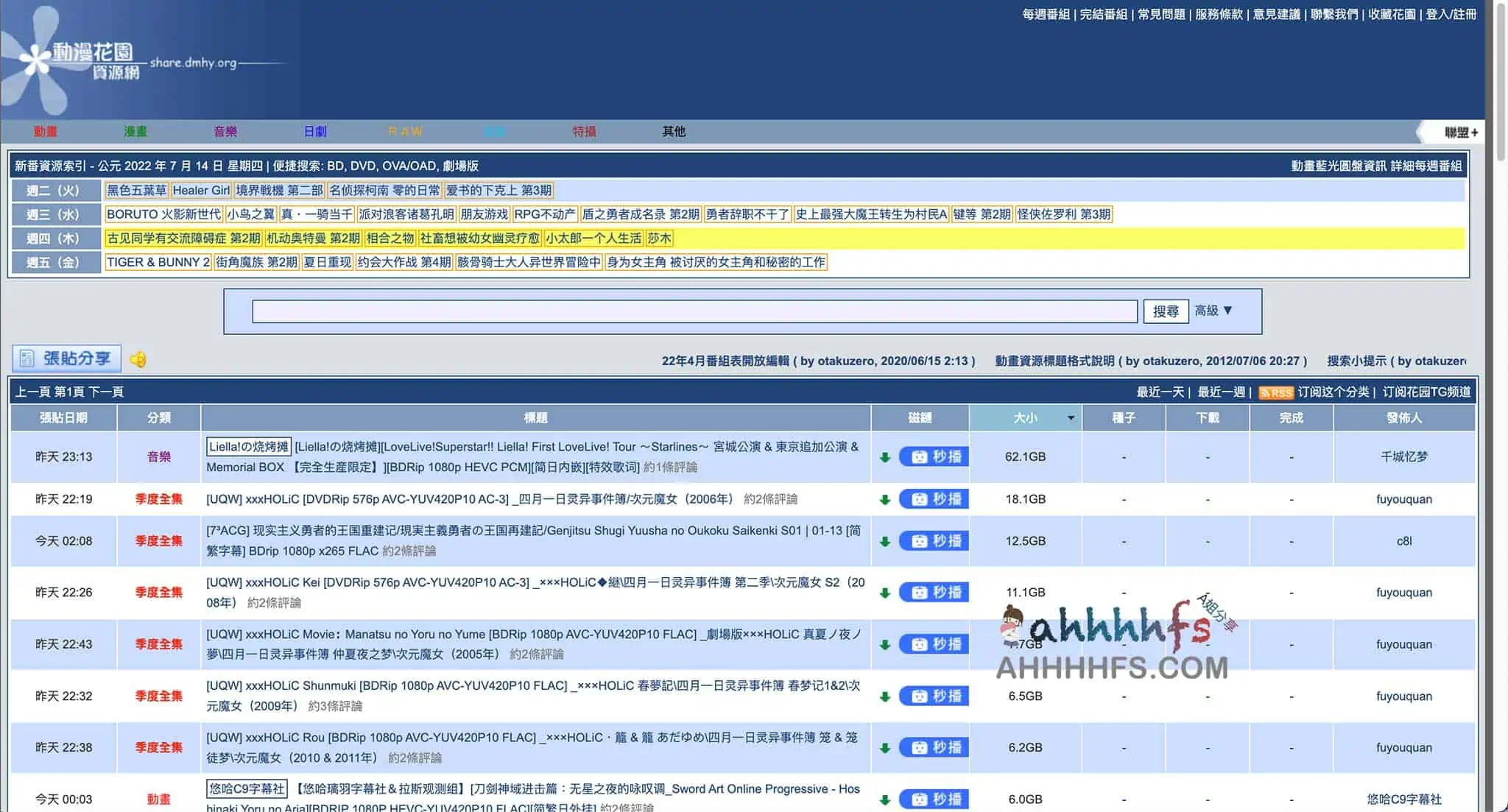Expand the 高級 advanced search options

[1213, 311]
